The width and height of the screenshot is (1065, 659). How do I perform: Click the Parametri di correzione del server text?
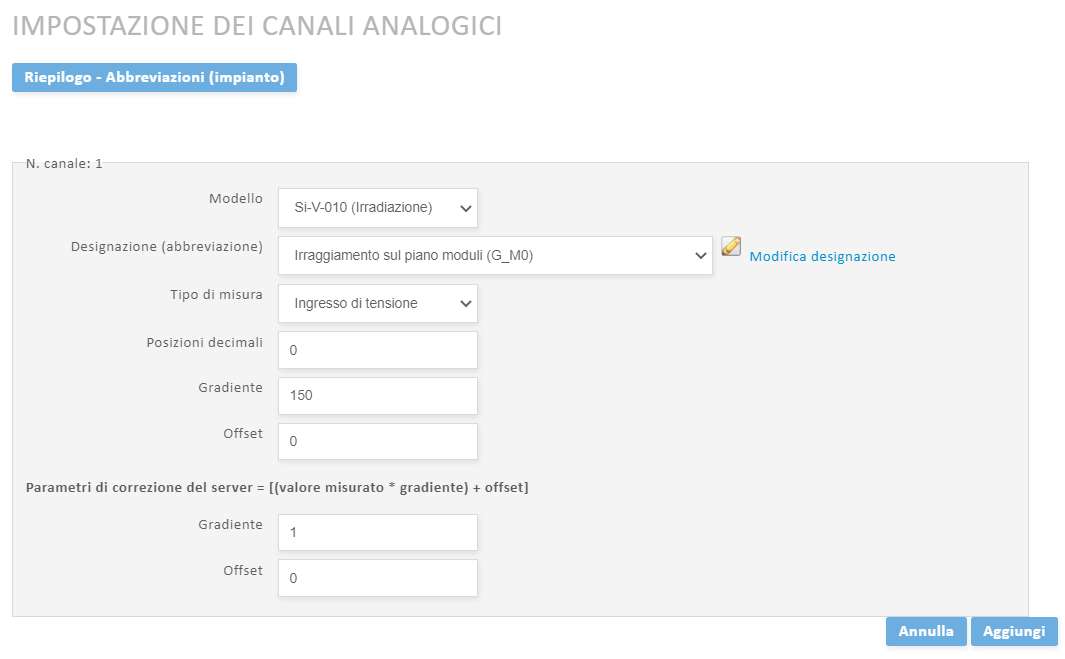pos(277,488)
